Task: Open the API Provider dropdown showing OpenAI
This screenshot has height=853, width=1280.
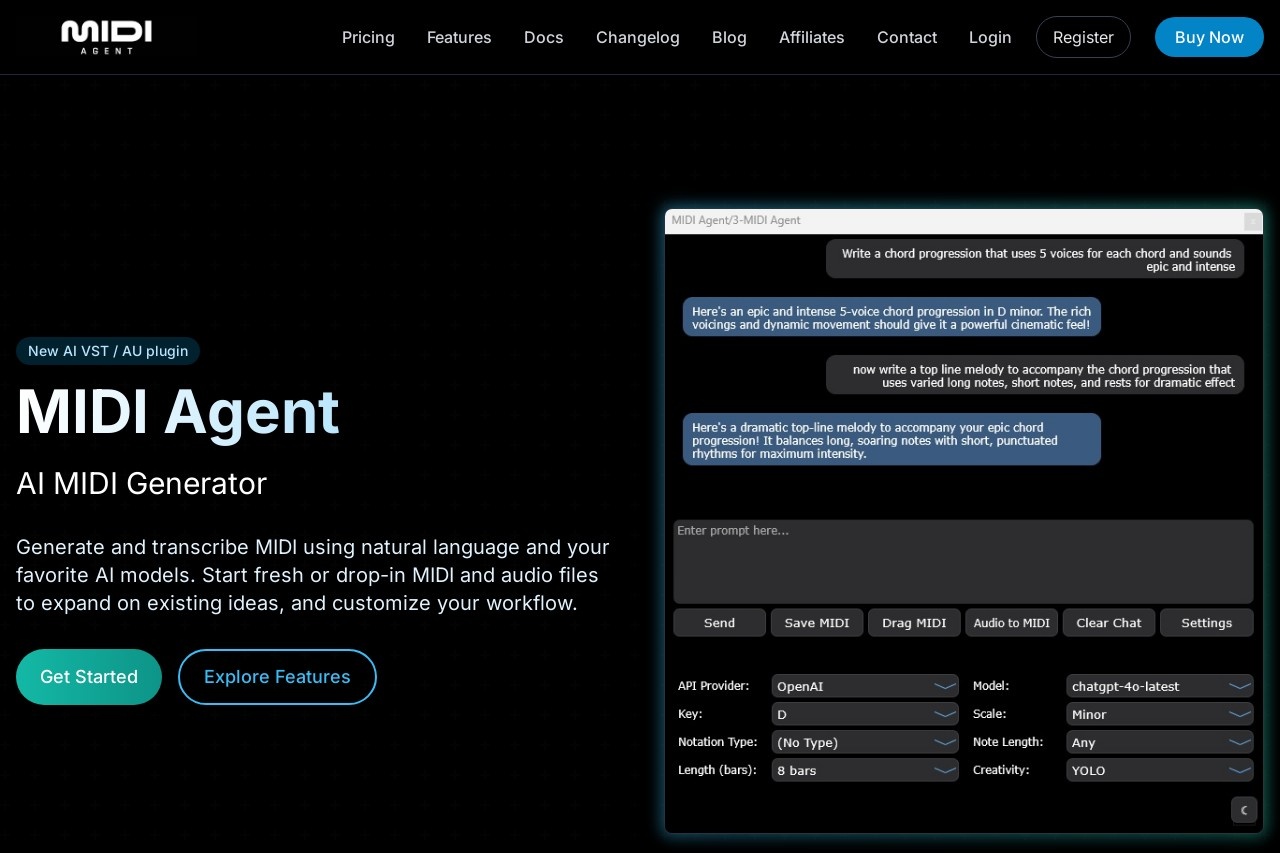Action: tap(865, 686)
